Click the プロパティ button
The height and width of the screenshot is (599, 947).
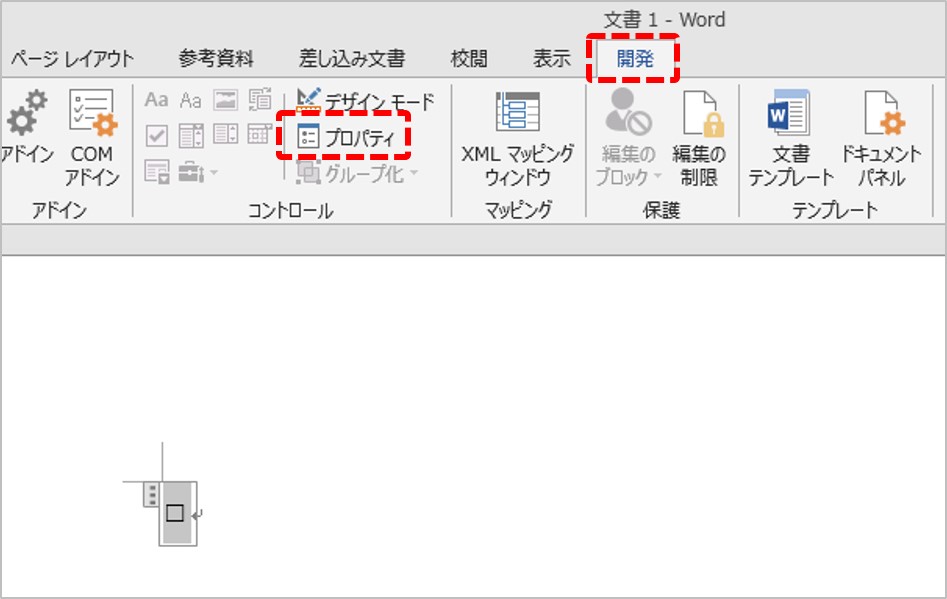pyautogui.click(x=345, y=138)
